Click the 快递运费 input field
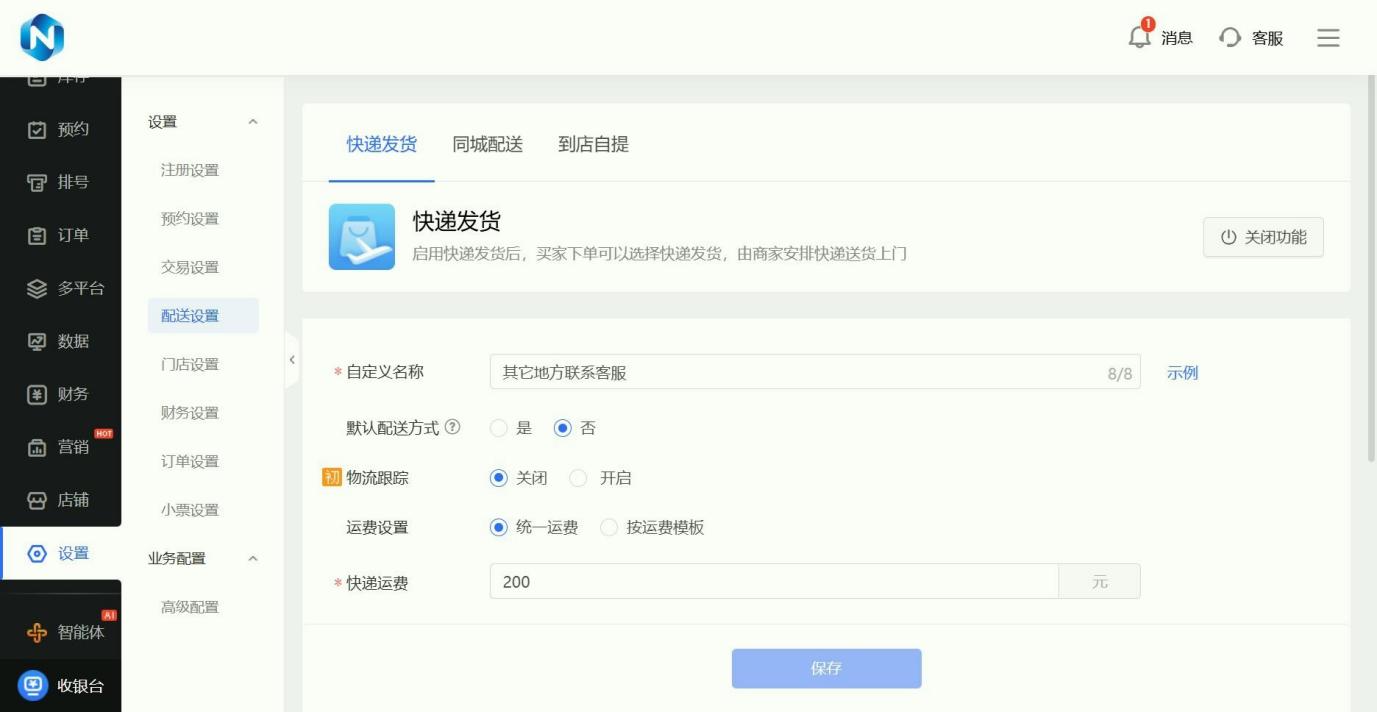The image size is (1377, 712). pos(774,581)
